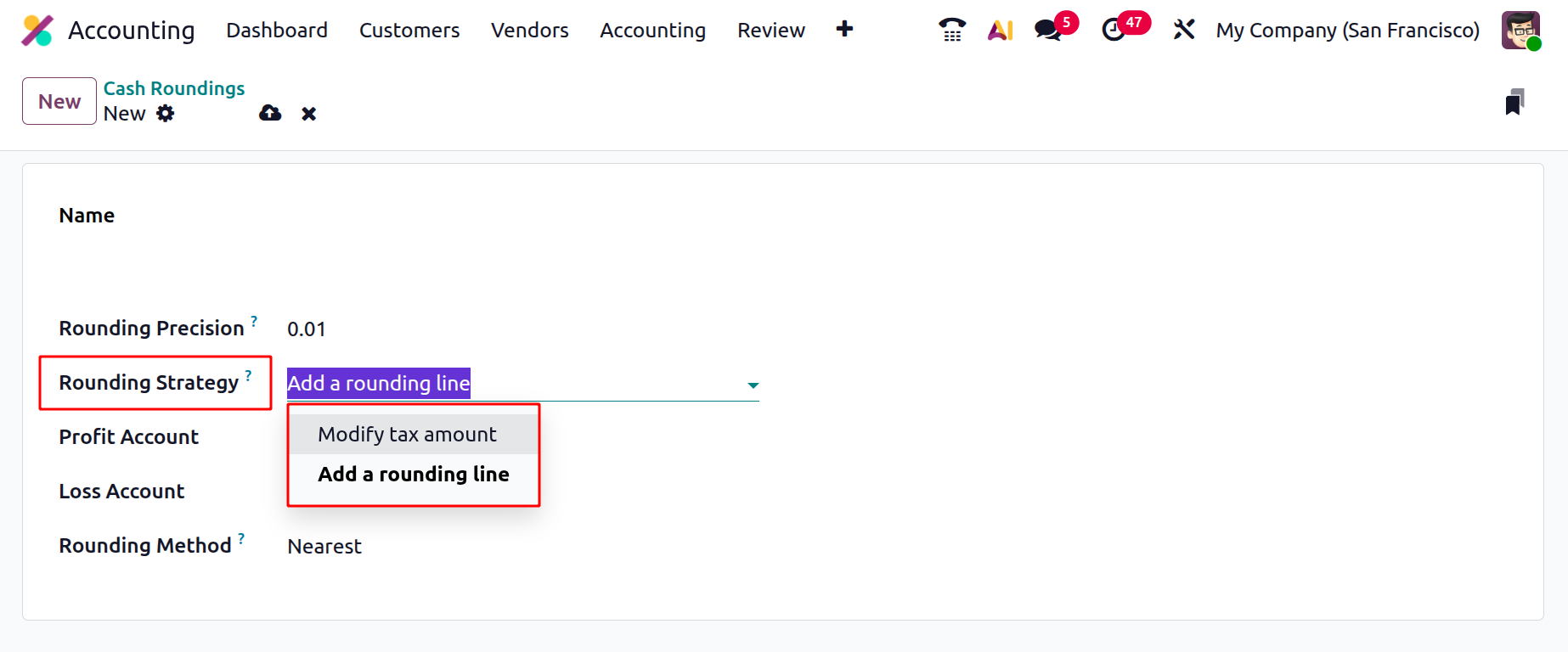The height and width of the screenshot is (652, 1568).
Task: Click the bookmark icon at top right
Action: click(x=1514, y=102)
